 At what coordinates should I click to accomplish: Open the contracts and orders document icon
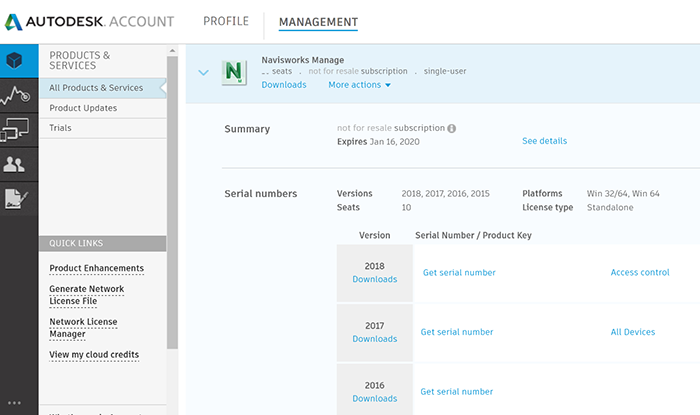tap(16, 199)
